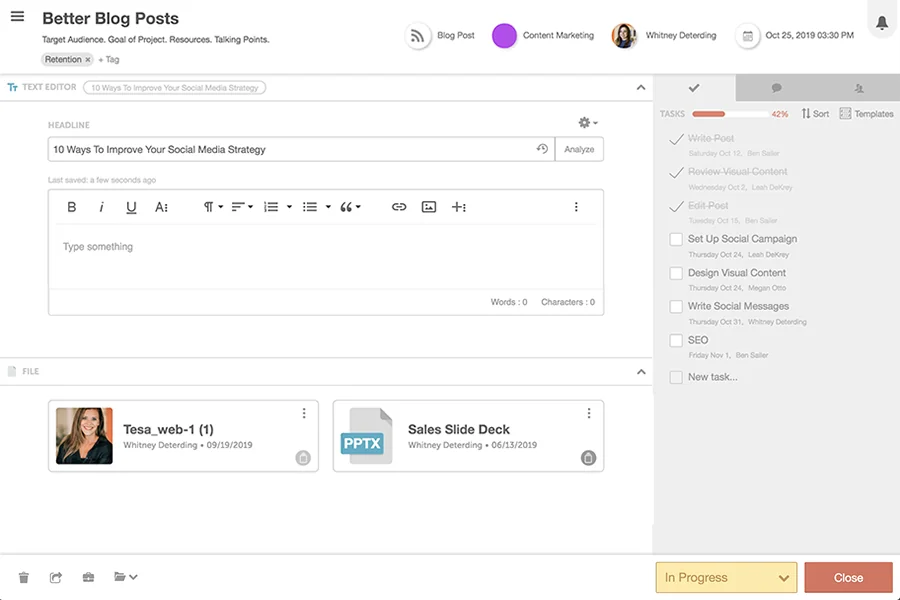Delete the content using the trash icon
Screen dimensions: 900x600
coord(23,577)
